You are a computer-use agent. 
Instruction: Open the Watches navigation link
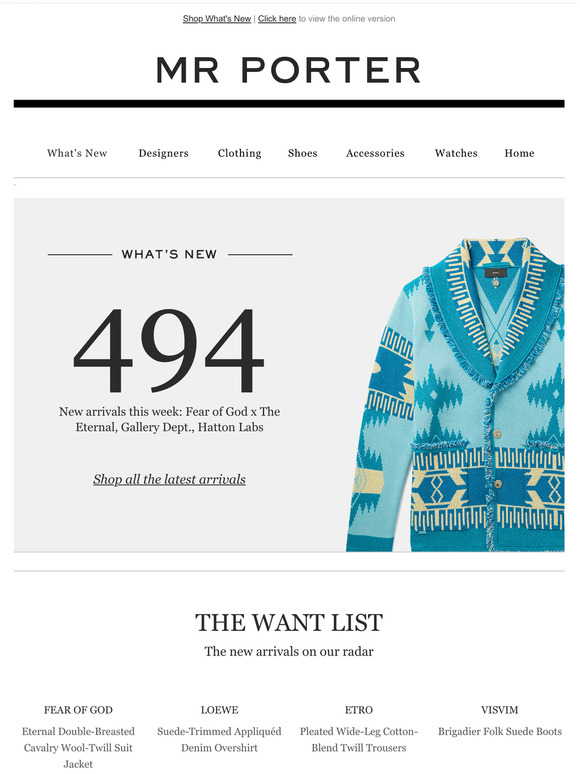456,153
